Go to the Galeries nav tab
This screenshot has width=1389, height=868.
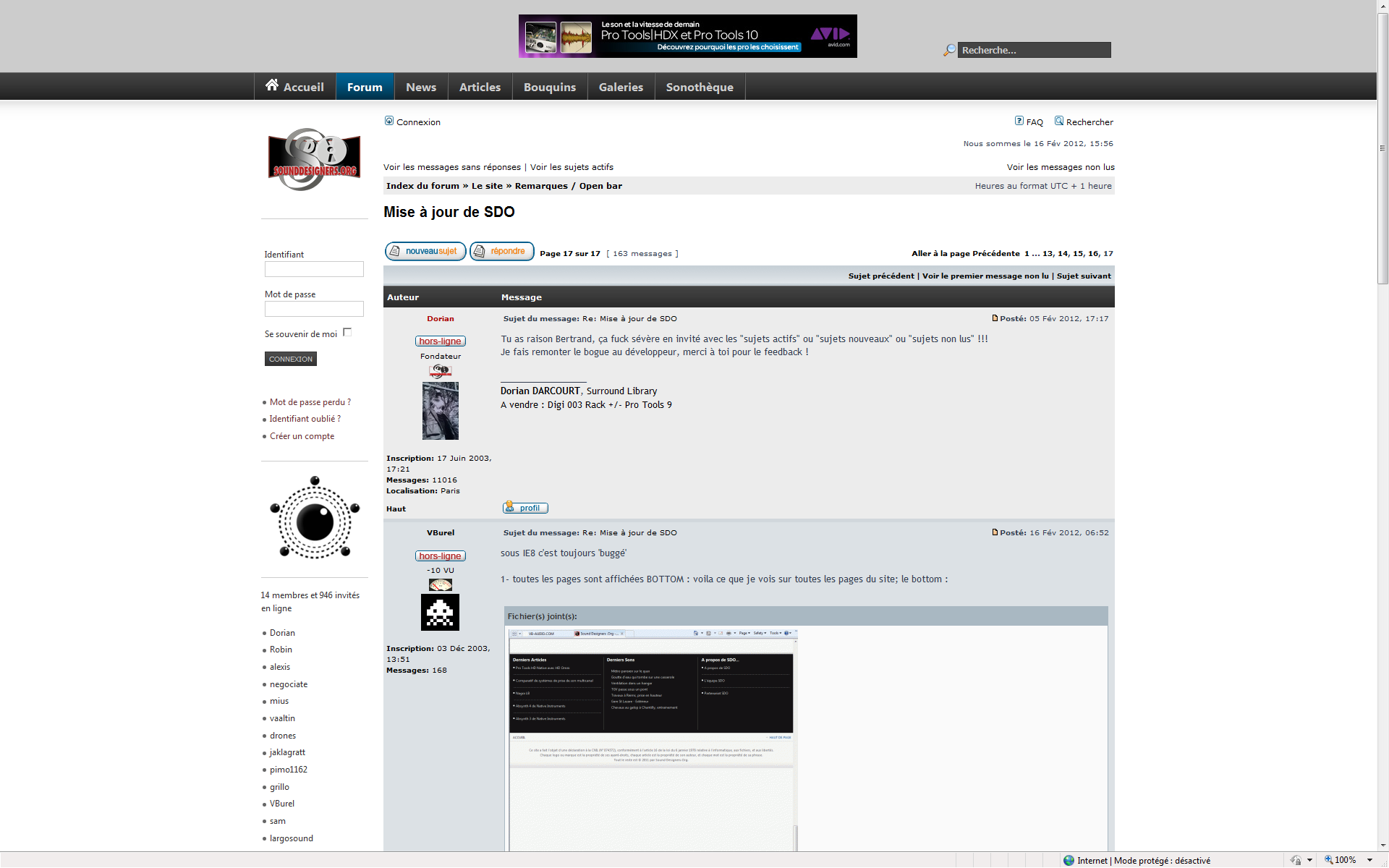coord(620,87)
